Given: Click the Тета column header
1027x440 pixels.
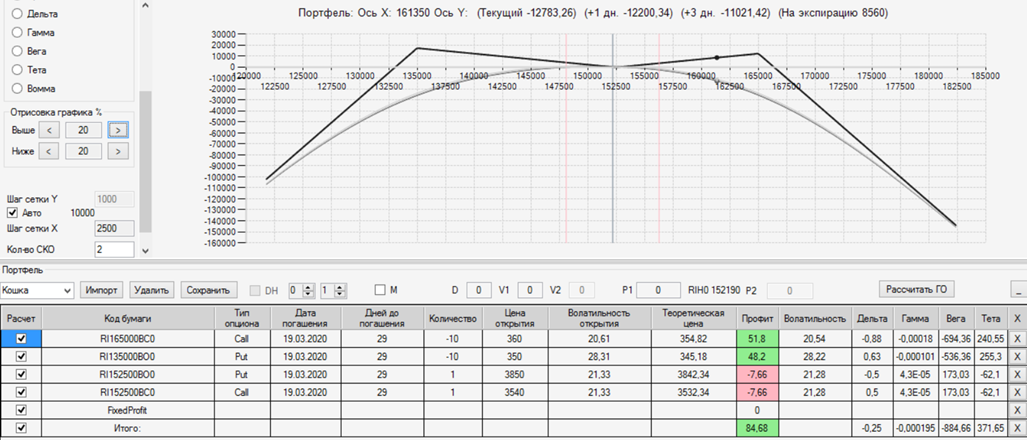Looking at the screenshot, I should 991,318.
